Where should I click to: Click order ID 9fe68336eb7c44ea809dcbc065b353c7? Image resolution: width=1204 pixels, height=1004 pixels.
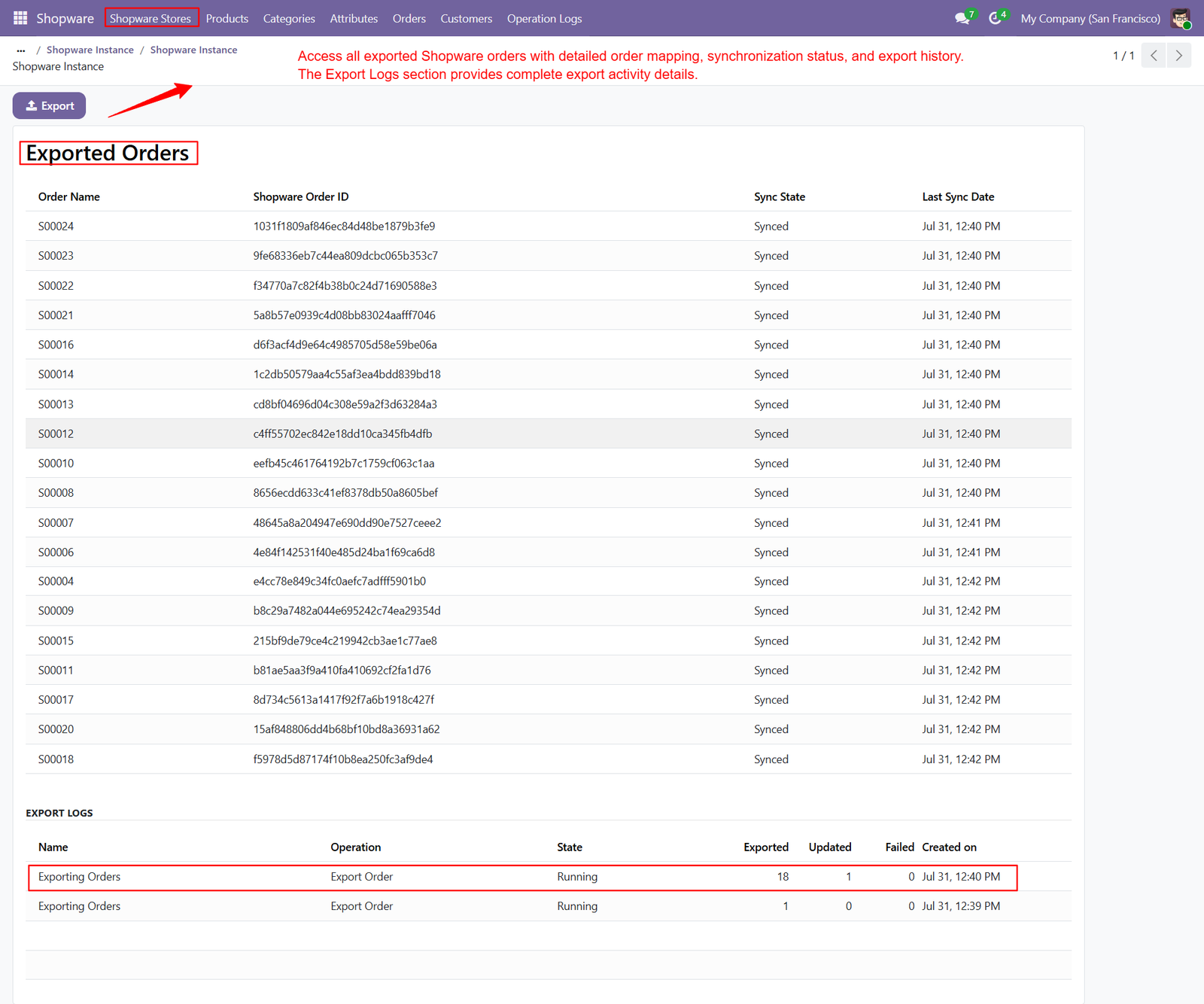pos(345,256)
